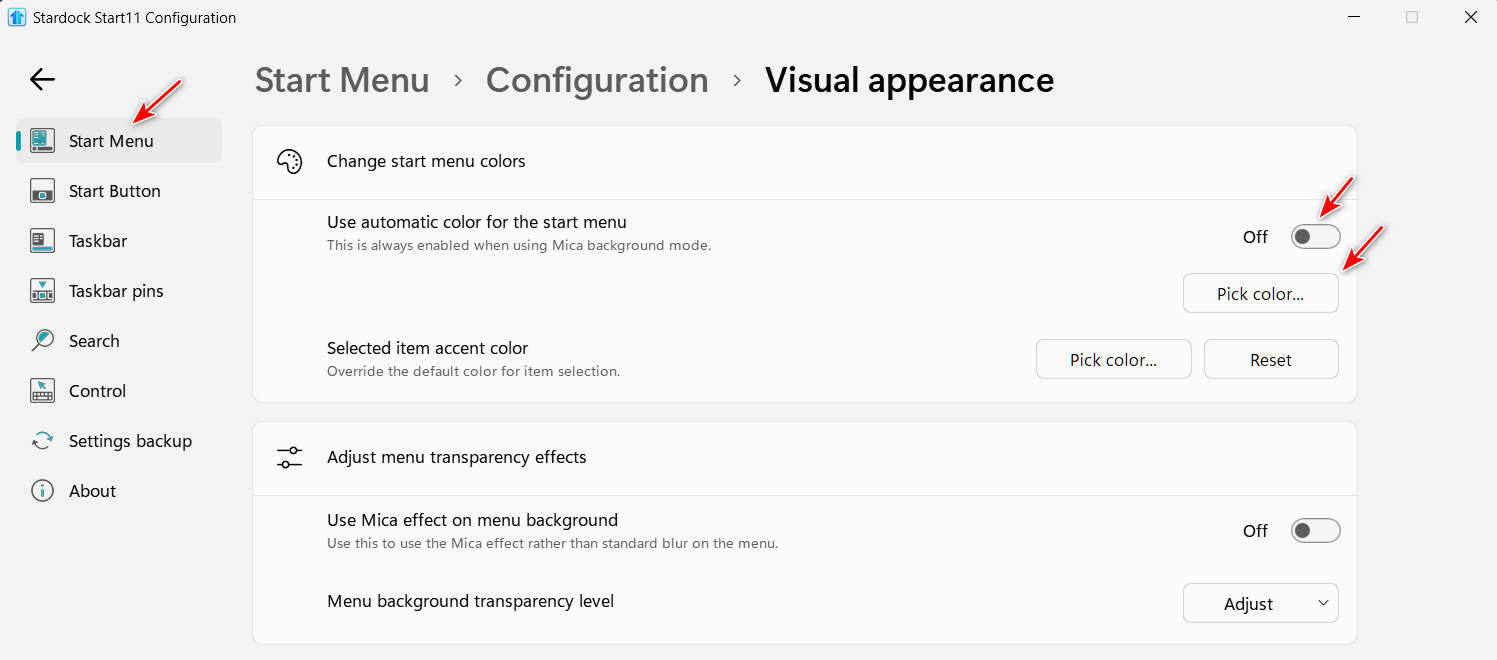Open Settings backup sync icon
1497x660 pixels.
click(42, 441)
